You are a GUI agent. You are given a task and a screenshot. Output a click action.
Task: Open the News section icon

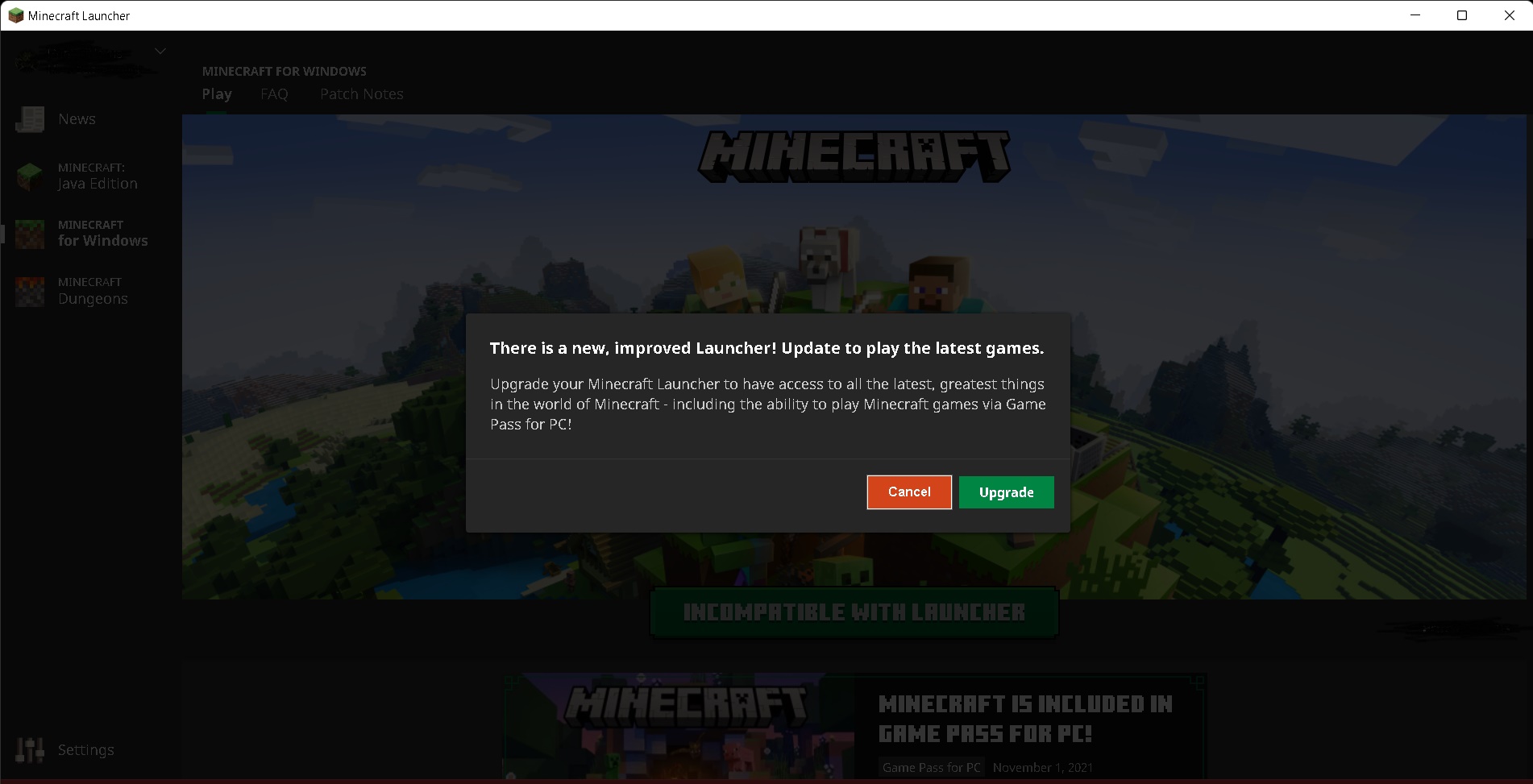(31, 119)
